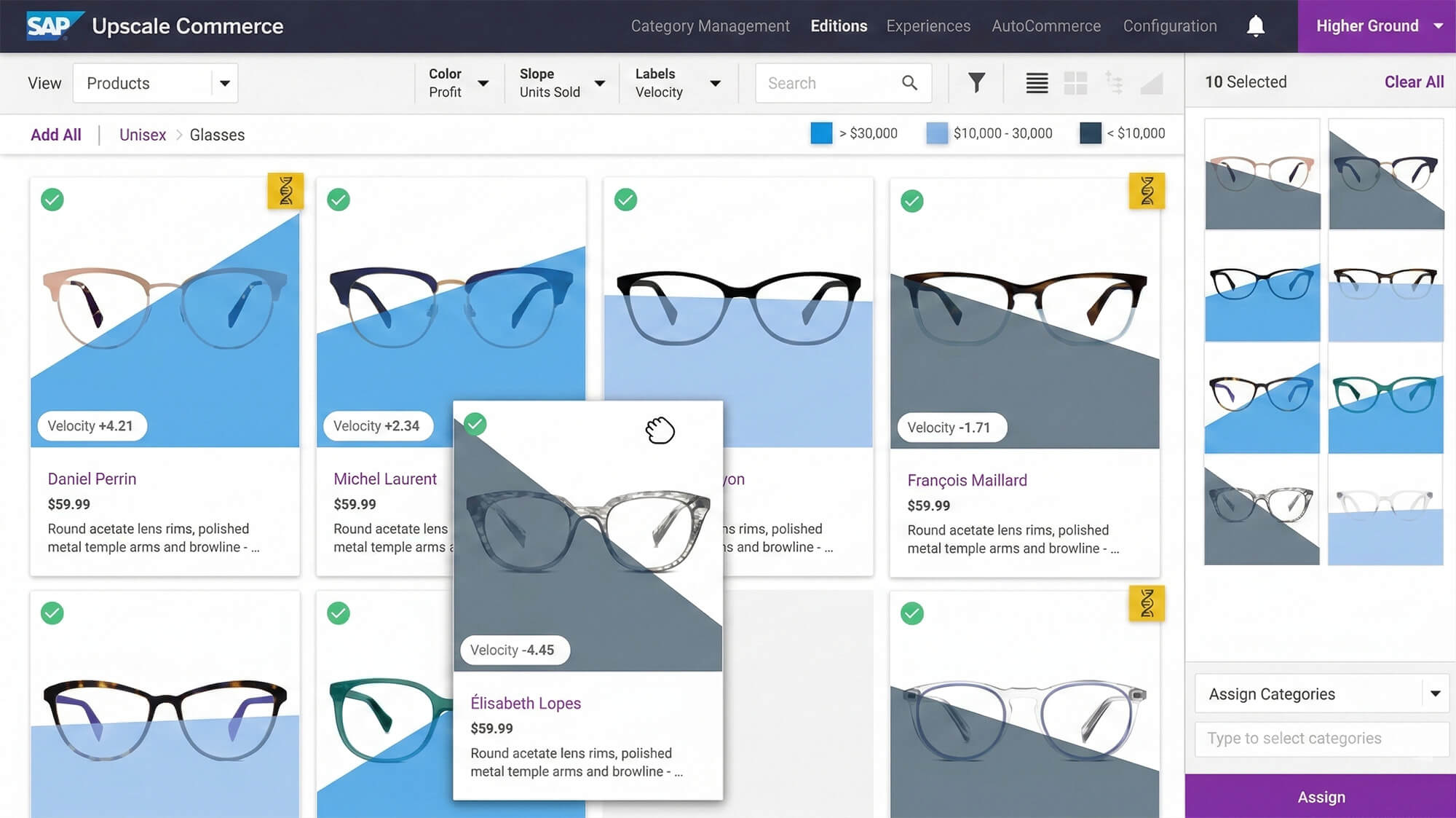Open Configuration tab
Image resolution: width=1456 pixels, height=818 pixels.
(x=1170, y=26)
